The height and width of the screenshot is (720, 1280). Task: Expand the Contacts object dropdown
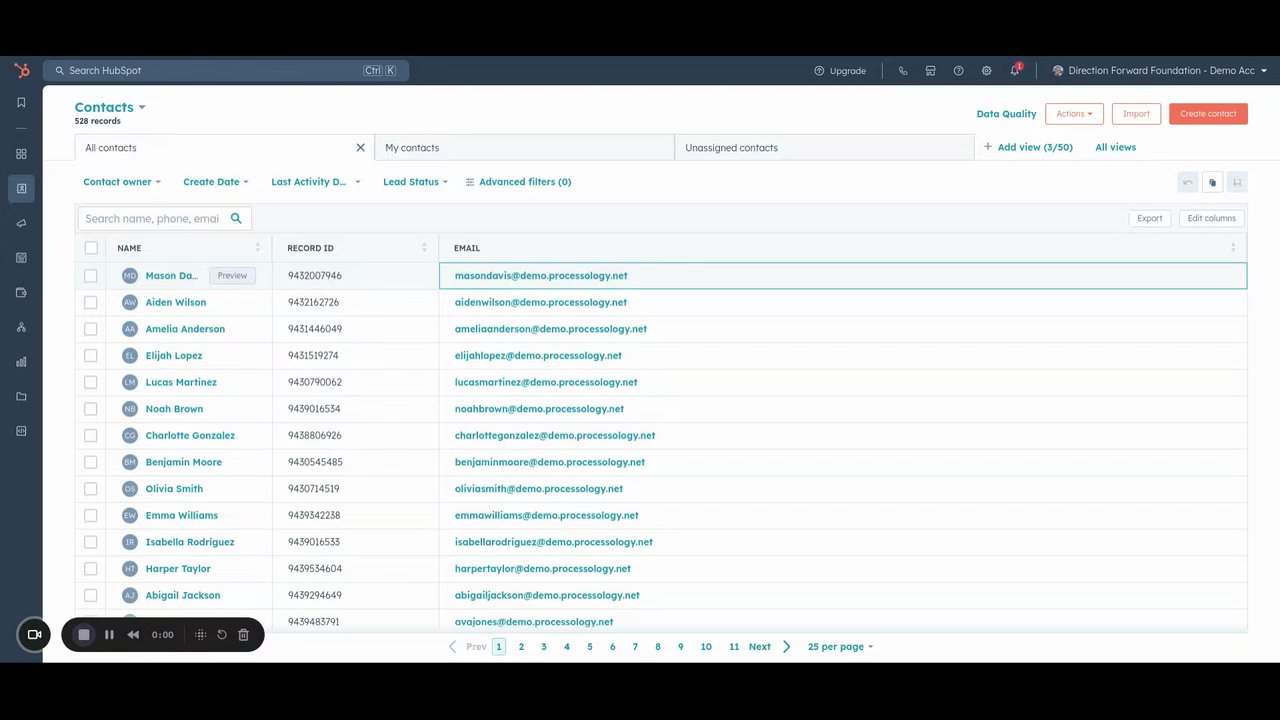tap(110, 107)
